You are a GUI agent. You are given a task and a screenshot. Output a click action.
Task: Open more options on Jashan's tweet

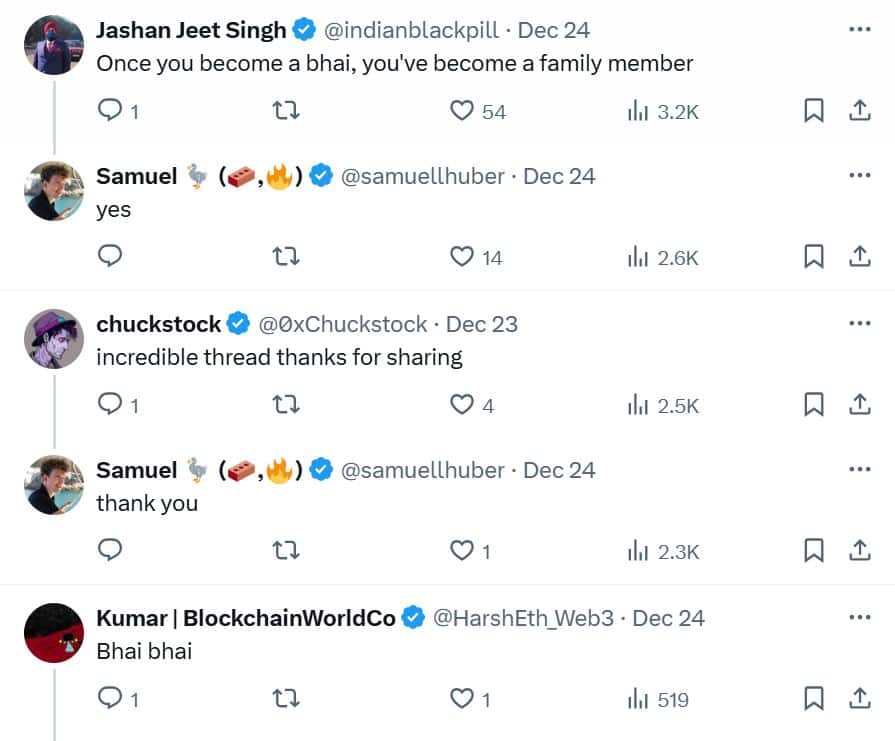point(859,30)
